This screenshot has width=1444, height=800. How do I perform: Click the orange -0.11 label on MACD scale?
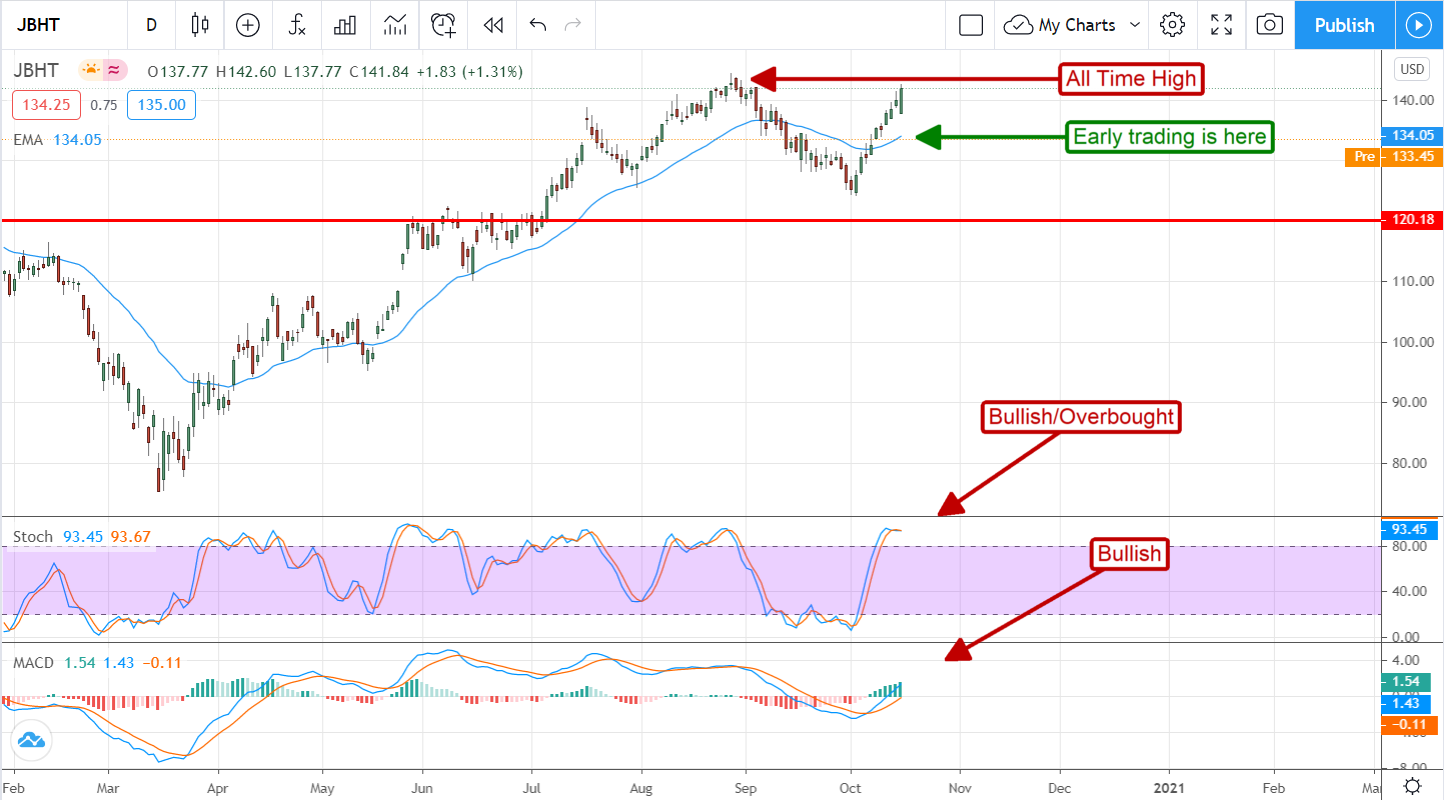coord(1409,725)
